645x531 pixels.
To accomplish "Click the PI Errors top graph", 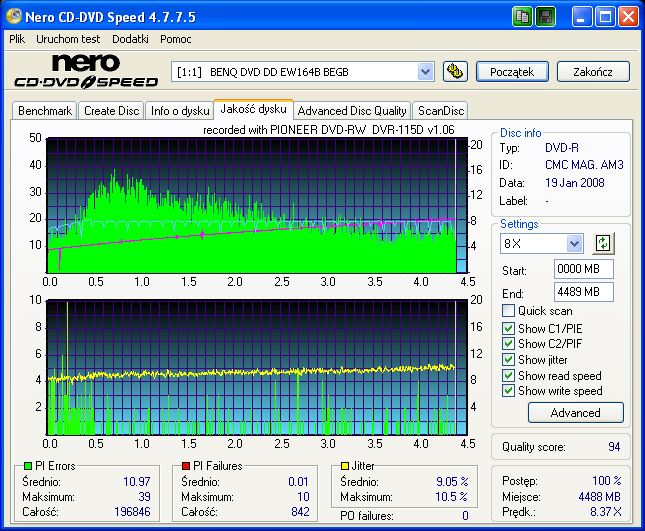I will coord(257,206).
